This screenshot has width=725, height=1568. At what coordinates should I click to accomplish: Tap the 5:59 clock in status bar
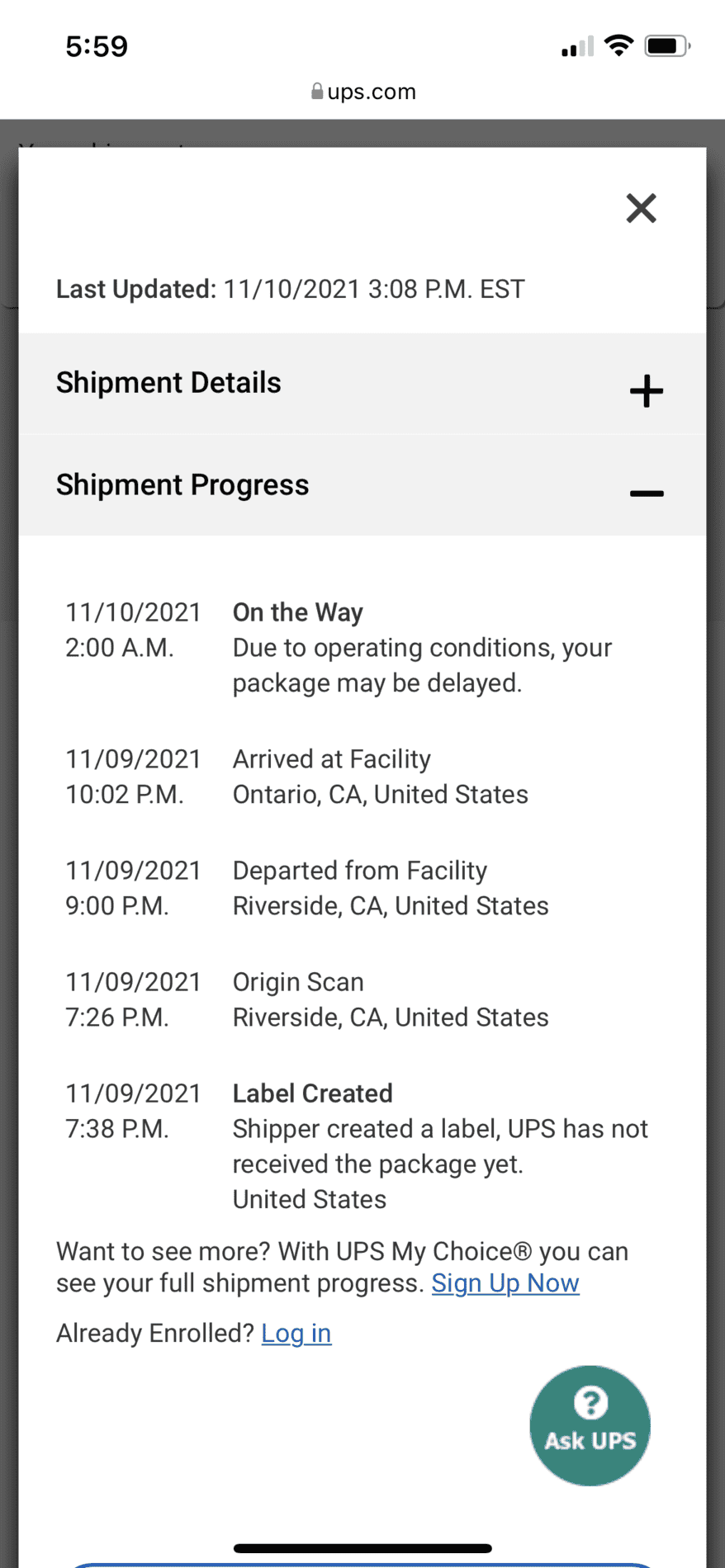97,46
